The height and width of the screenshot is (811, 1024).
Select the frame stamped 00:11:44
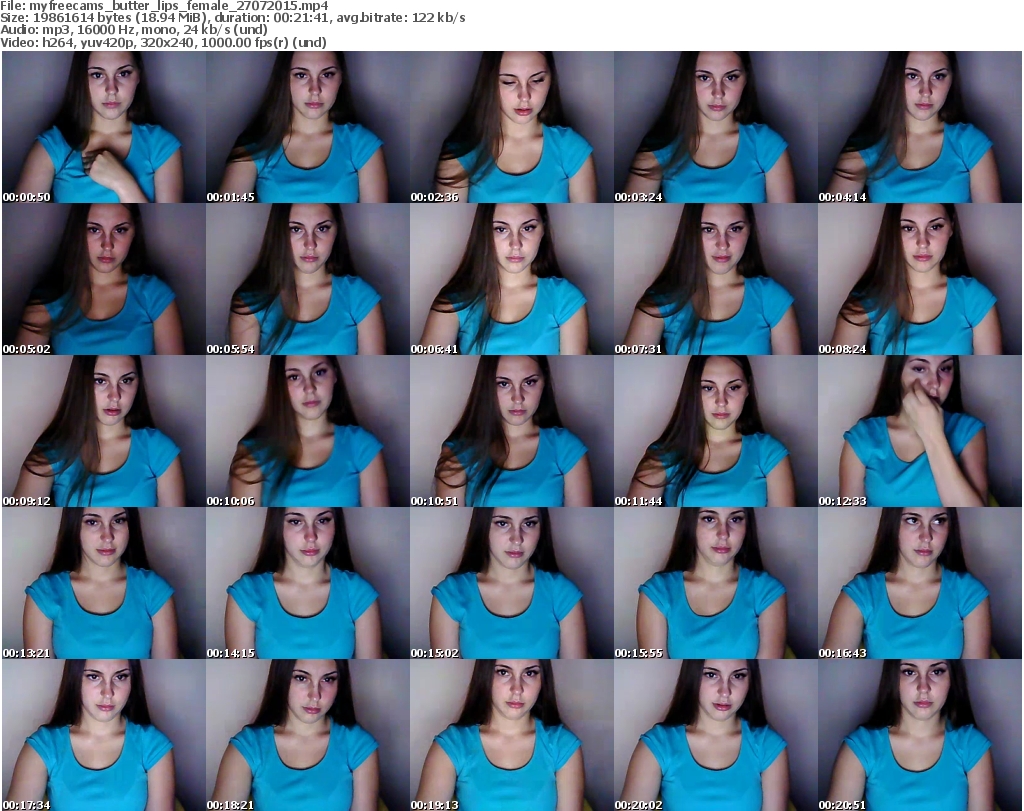[715, 431]
